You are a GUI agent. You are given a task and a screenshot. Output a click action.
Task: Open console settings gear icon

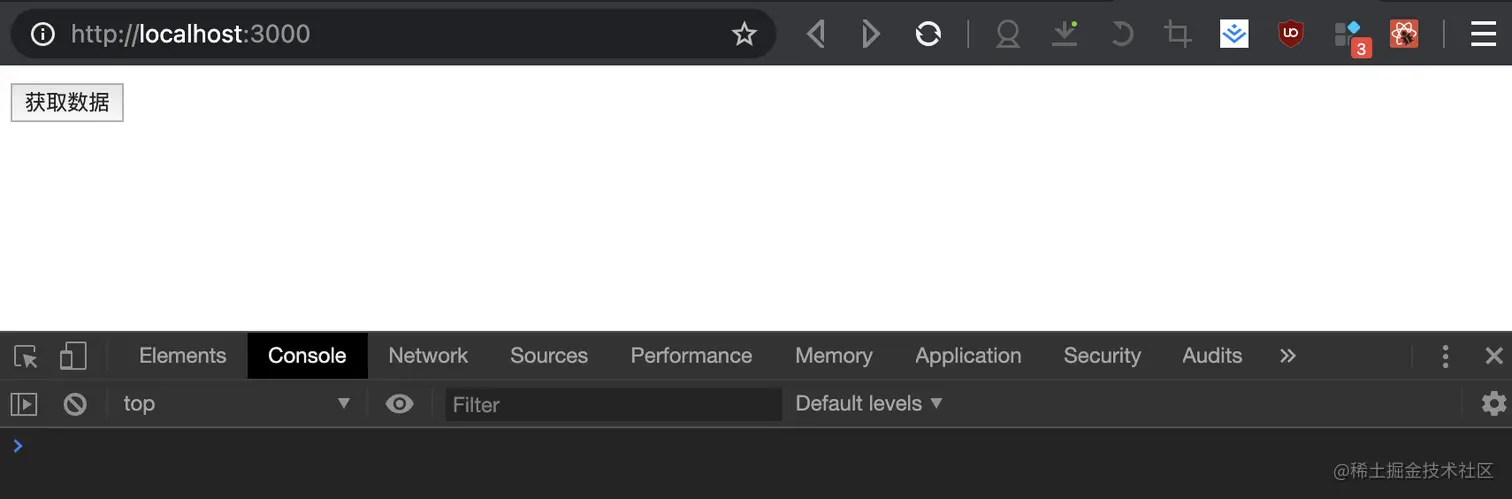(1494, 404)
